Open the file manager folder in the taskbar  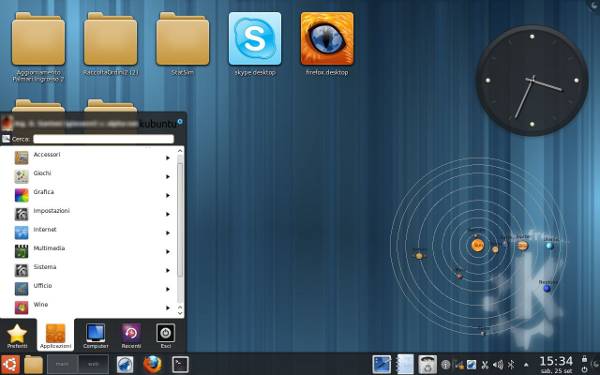tap(34, 364)
